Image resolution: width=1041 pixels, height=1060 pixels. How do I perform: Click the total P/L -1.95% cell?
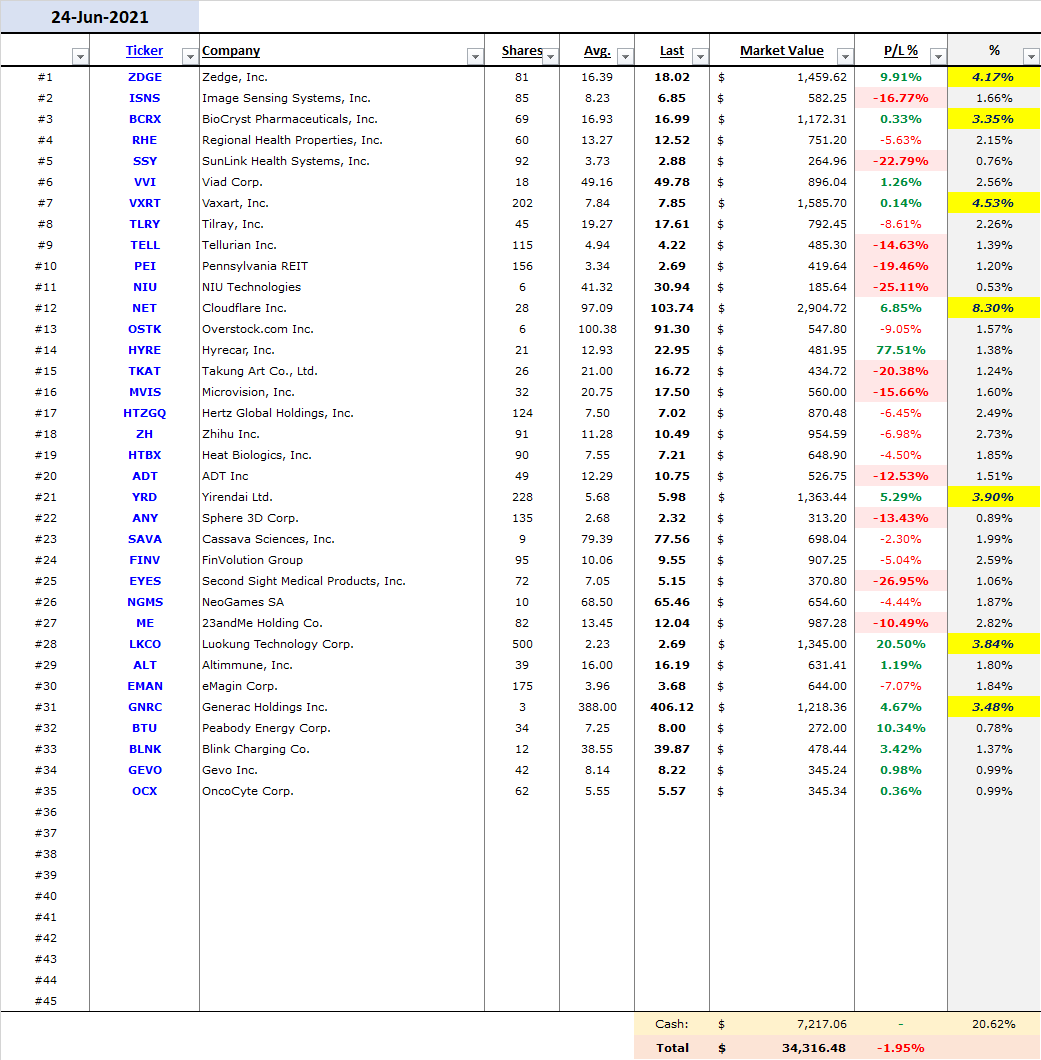tap(900, 1048)
